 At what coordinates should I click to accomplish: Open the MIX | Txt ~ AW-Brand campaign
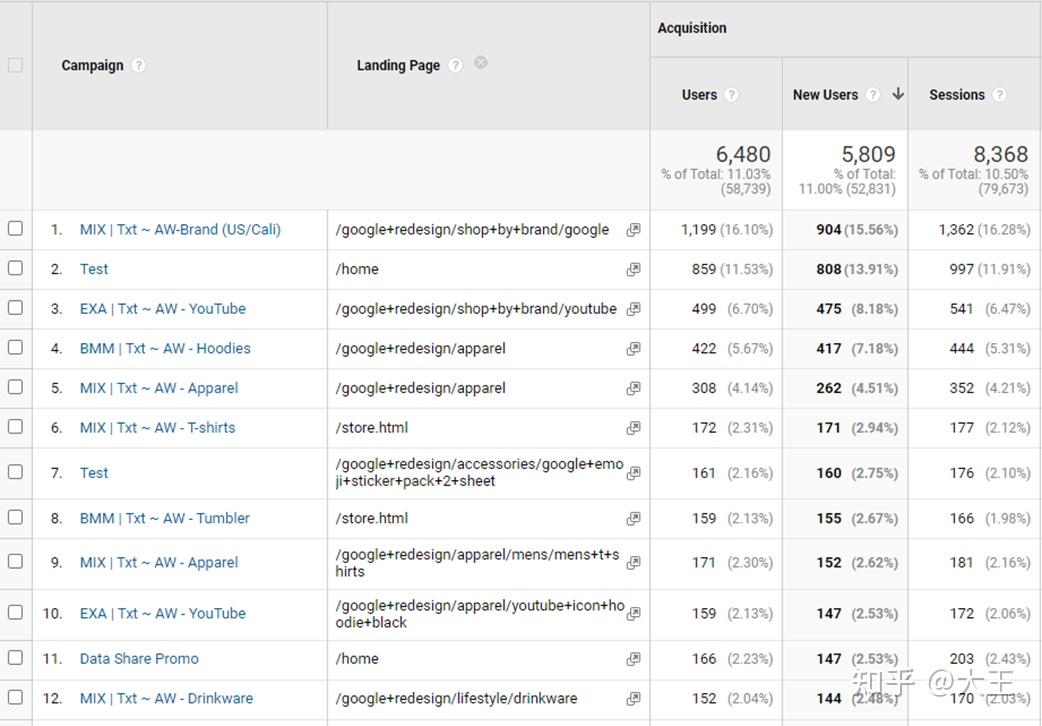click(180, 228)
